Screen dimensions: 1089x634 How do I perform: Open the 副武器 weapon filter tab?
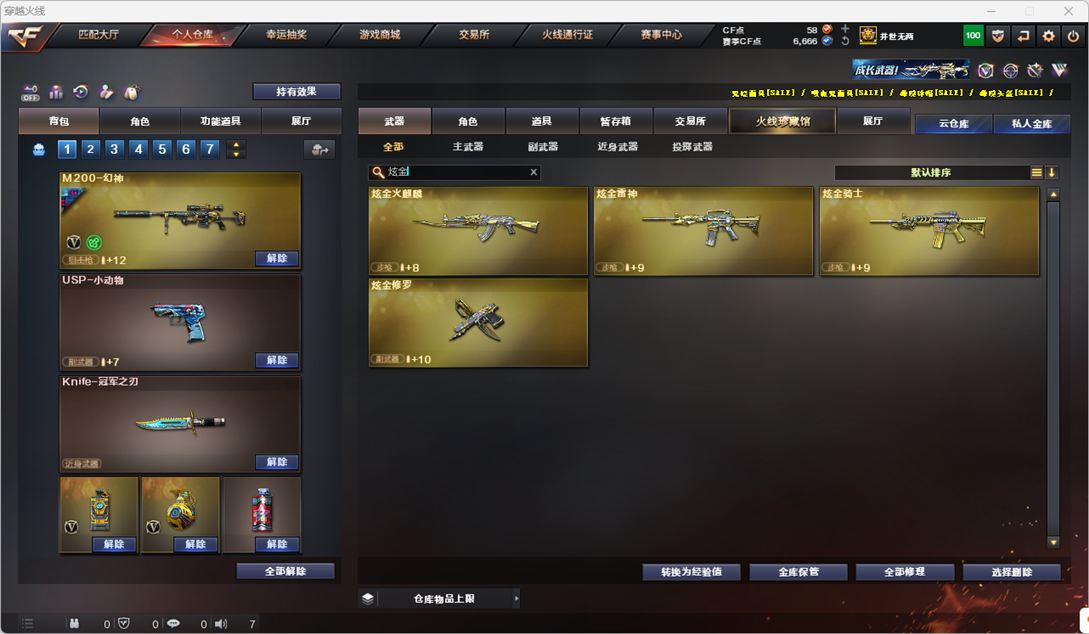coord(542,147)
